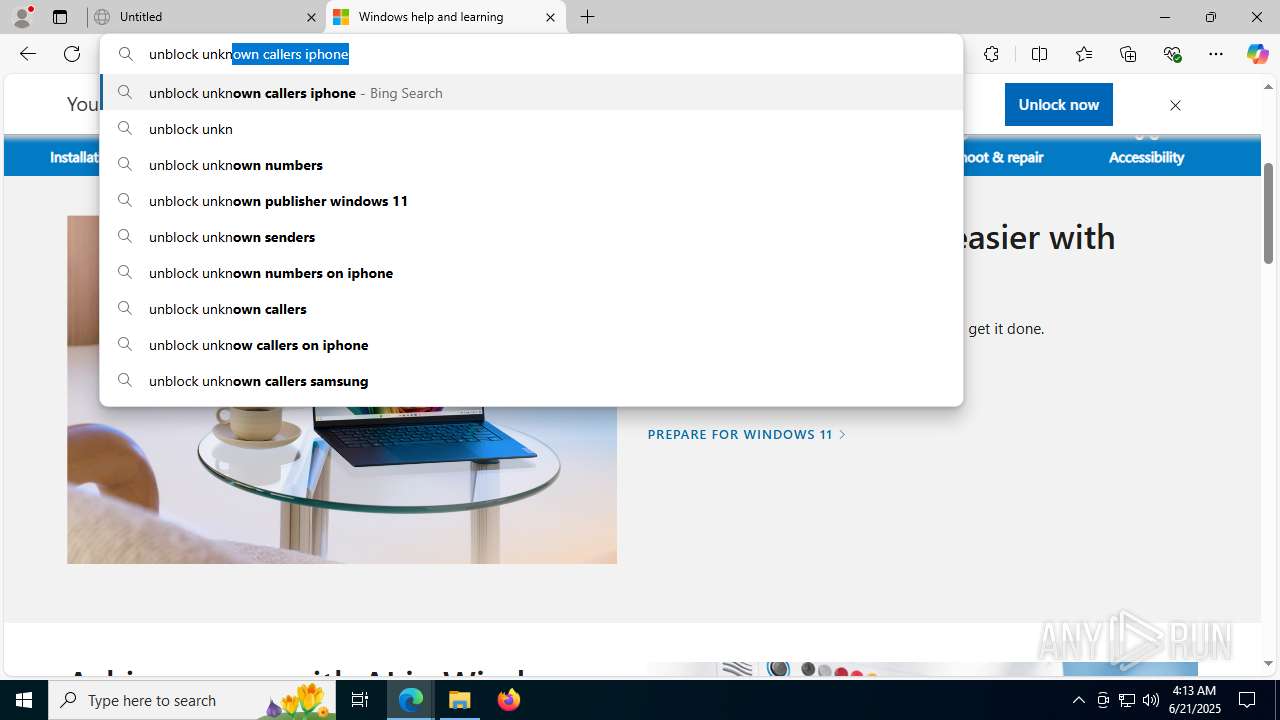Select 'unblock unknown numbers' suggestion
The image size is (1280, 720).
pos(531,165)
